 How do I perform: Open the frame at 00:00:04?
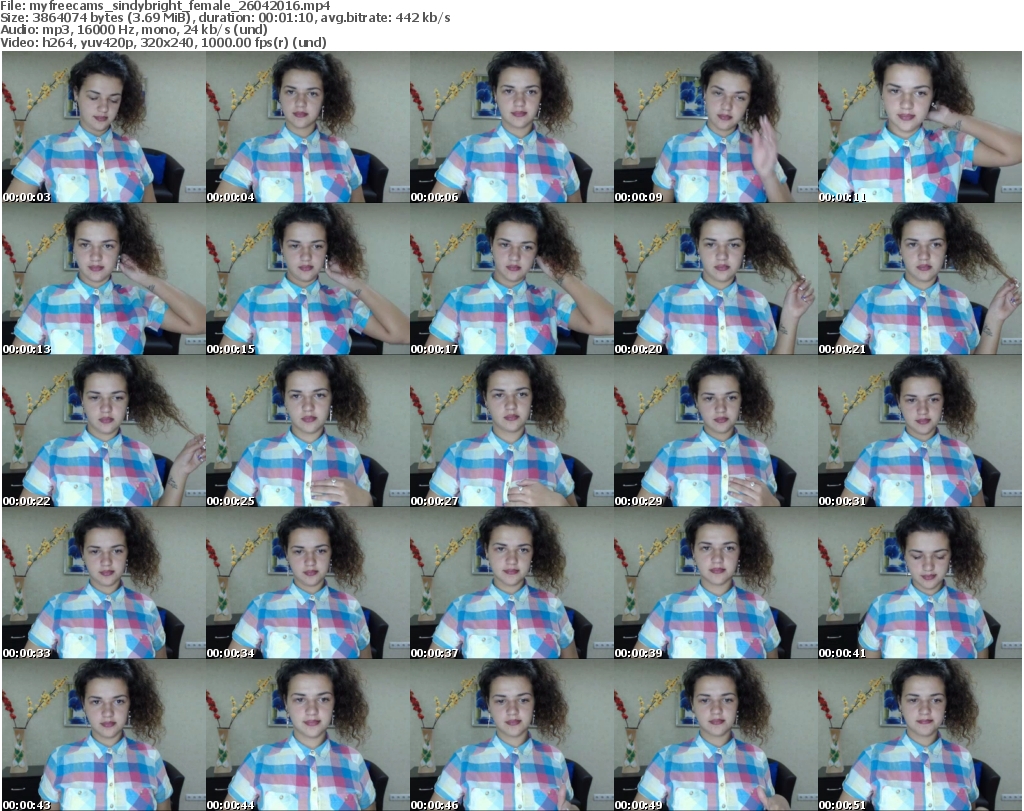(308, 127)
